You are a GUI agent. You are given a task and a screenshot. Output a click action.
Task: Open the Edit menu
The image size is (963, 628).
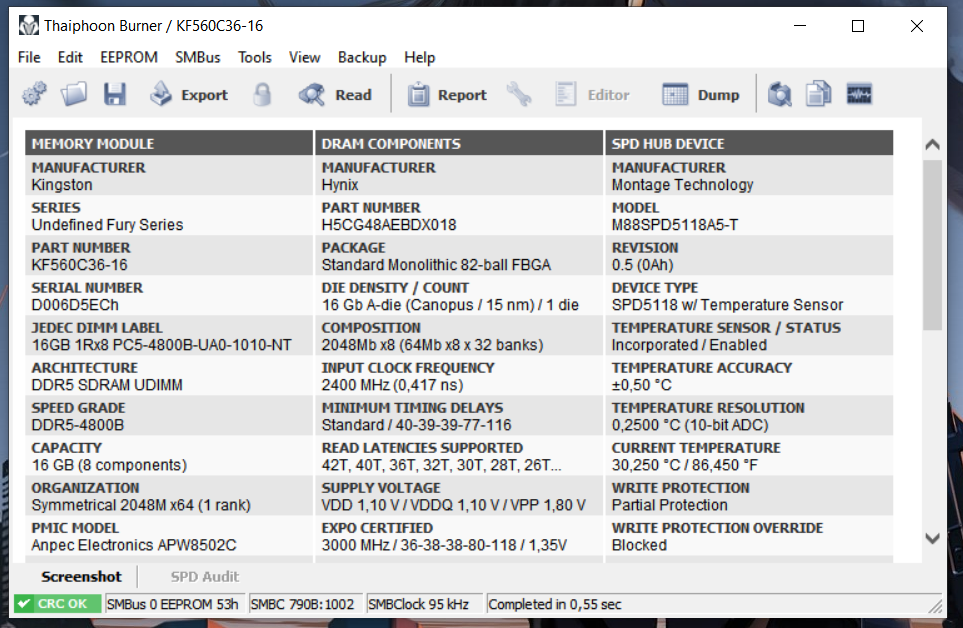[x=70, y=57]
